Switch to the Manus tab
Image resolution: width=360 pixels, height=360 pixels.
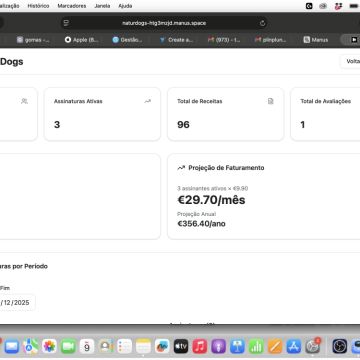pyautogui.click(x=316, y=40)
